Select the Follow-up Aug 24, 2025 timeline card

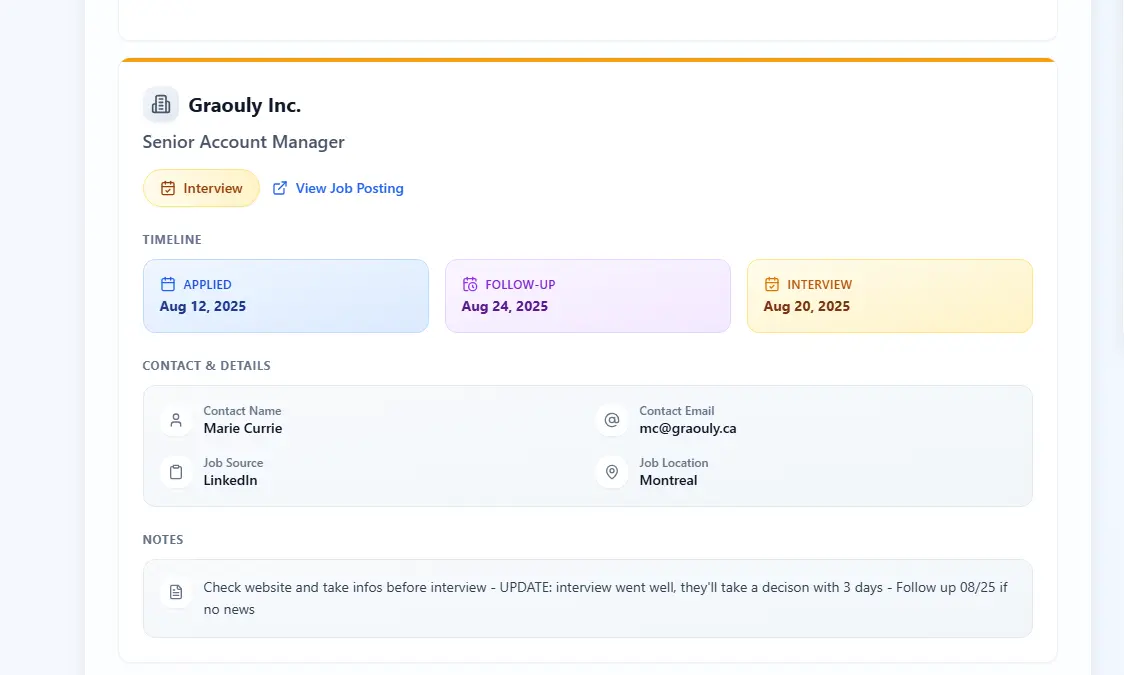point(588,296)
